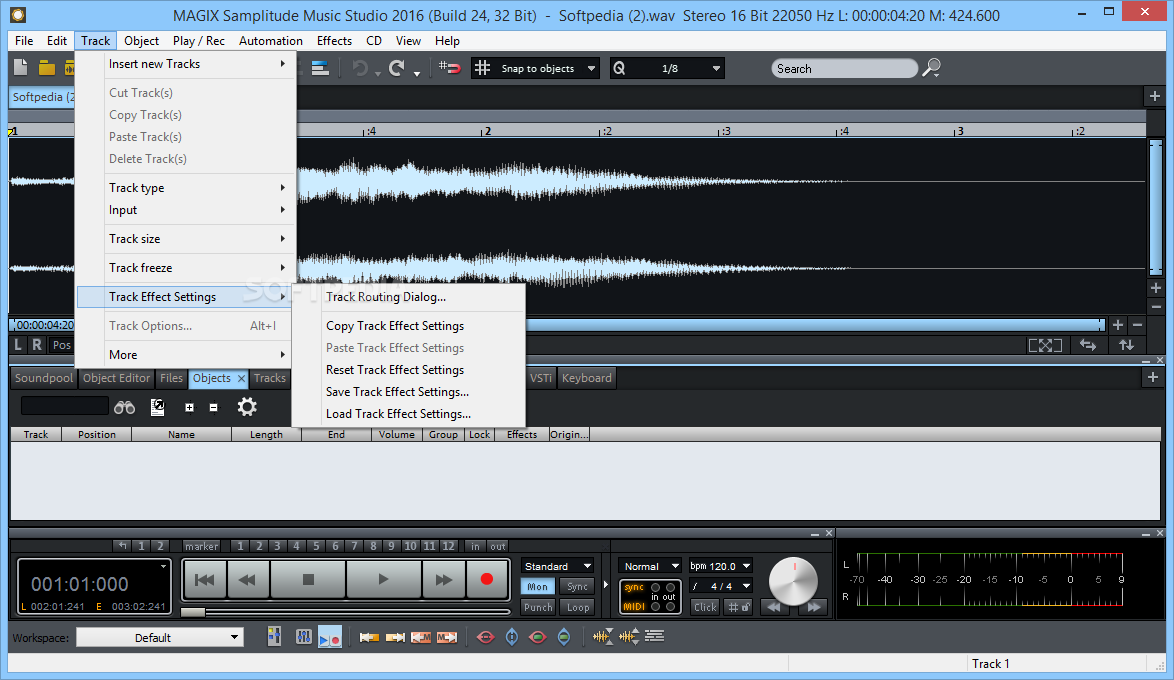Open the Objects panel settings gear

coord(247,407)
